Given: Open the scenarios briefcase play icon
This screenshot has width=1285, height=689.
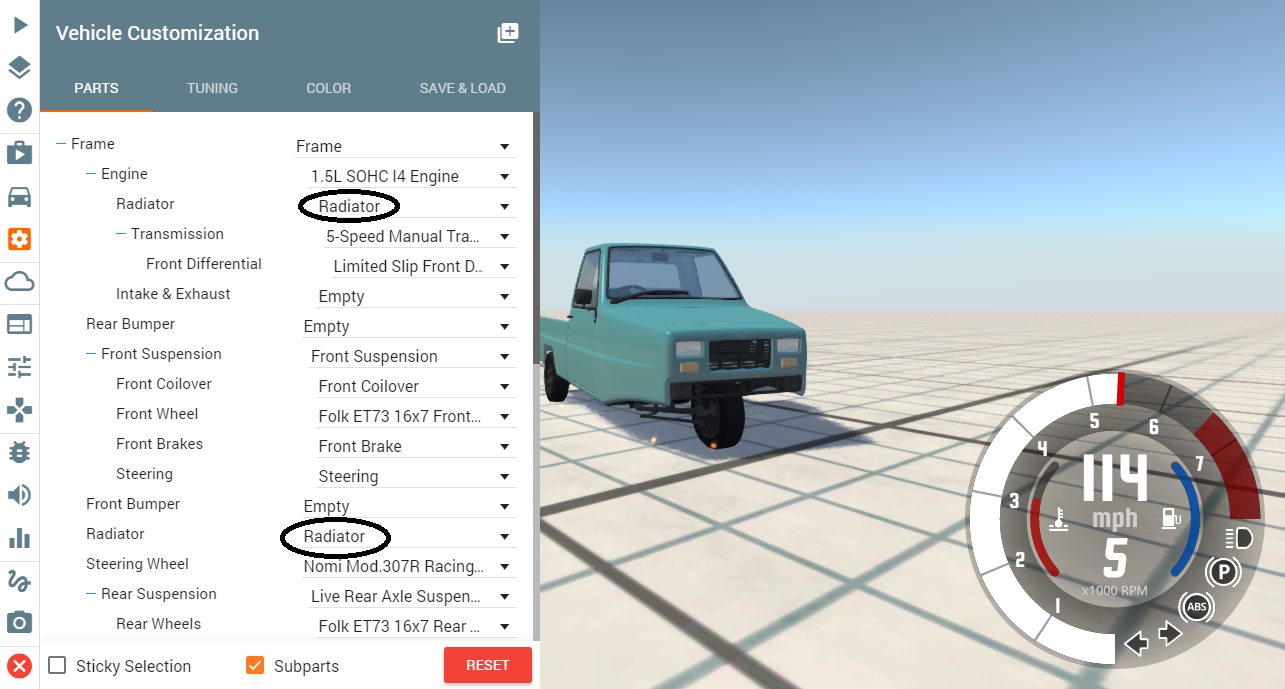Looking at the screenshot, I should 19,153.
